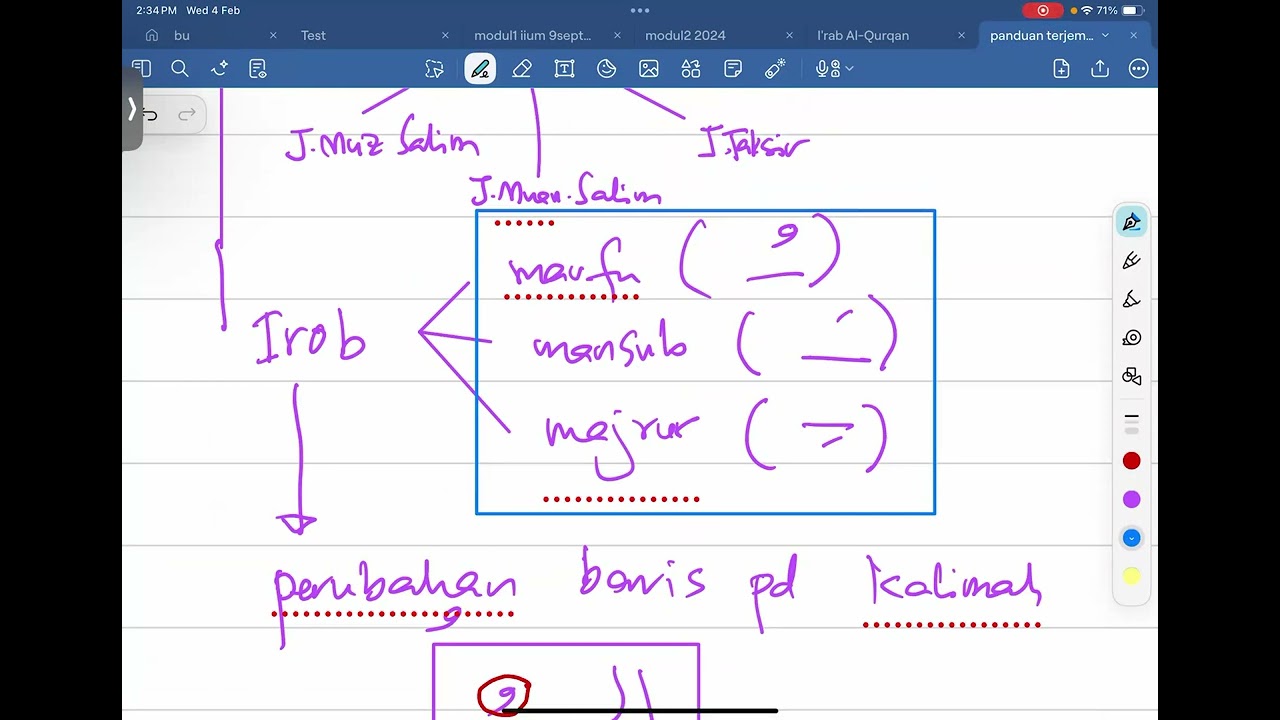
Task: Close the 'panduan terjem...' tab
Action: [1133, 35]
